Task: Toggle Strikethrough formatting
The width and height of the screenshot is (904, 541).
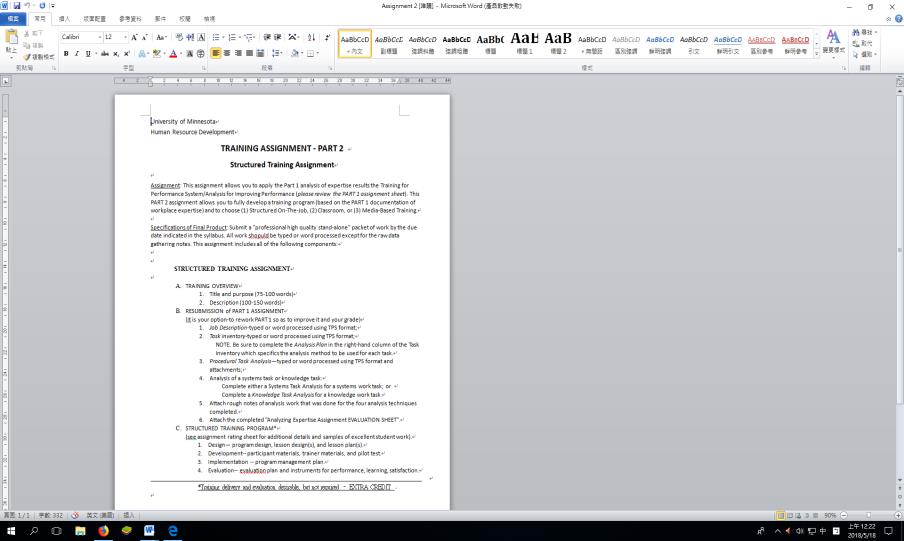Action: pyautogui.click(x=105, y=54)
